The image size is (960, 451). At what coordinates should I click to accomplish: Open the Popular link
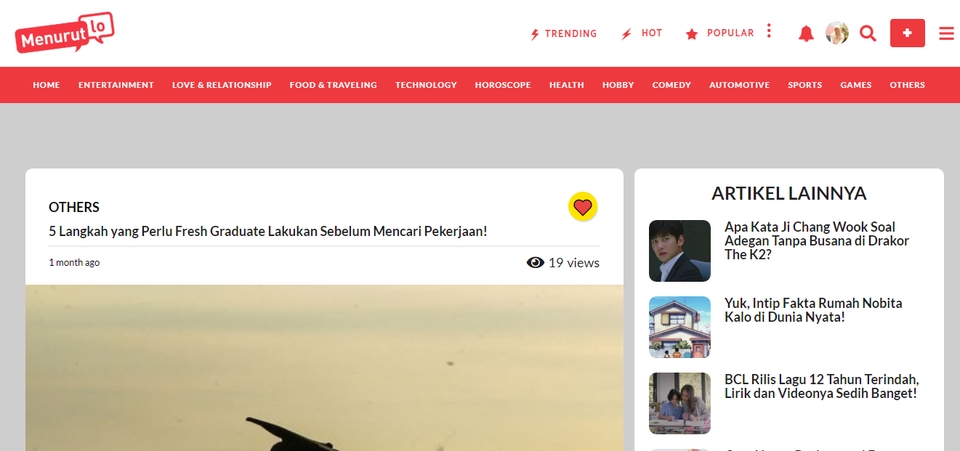(x=720, y=33)
